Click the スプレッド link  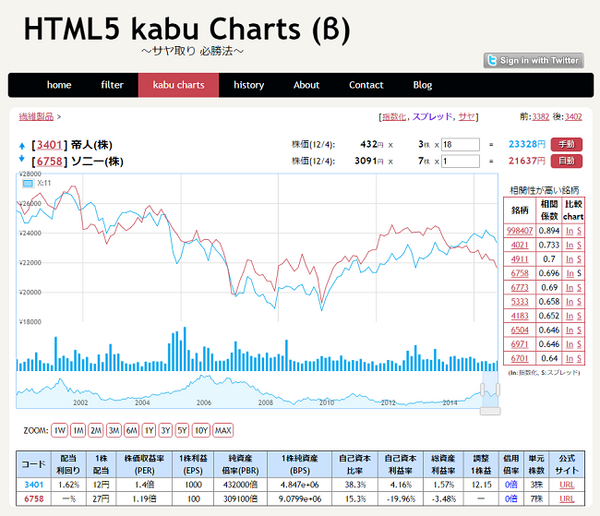432,117
